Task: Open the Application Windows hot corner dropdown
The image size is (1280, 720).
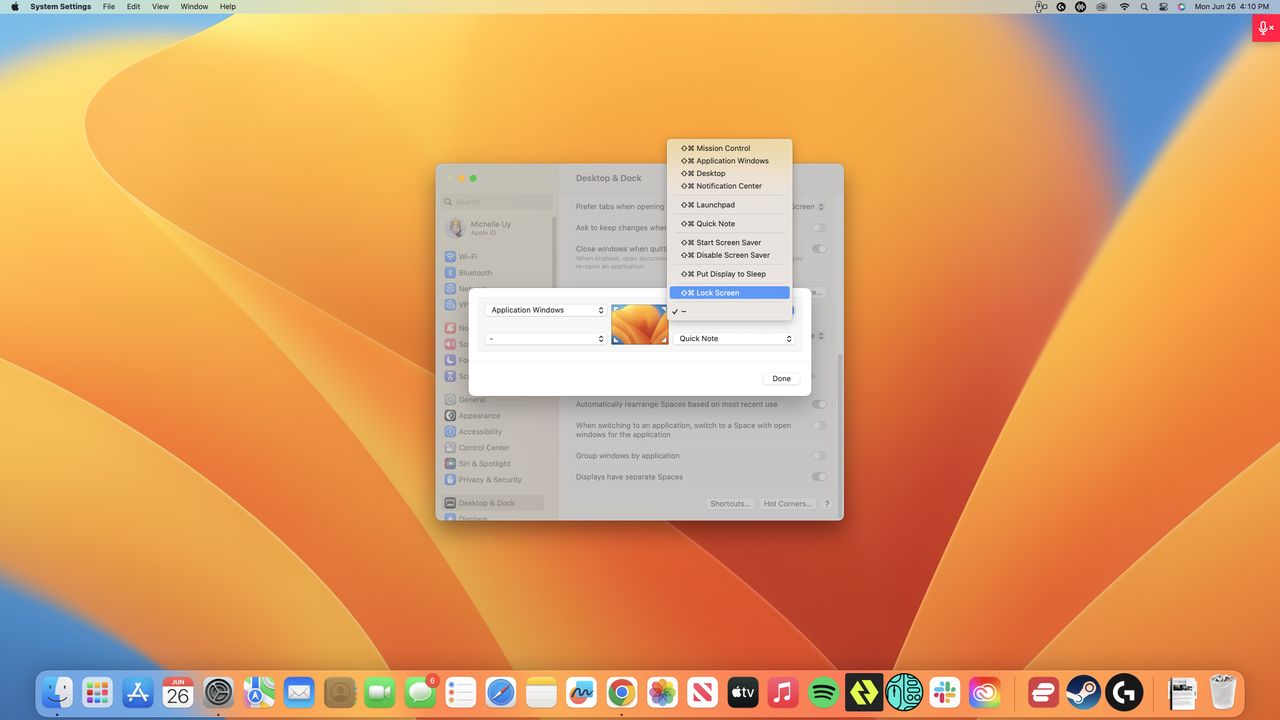Action: tap(546, 310)
